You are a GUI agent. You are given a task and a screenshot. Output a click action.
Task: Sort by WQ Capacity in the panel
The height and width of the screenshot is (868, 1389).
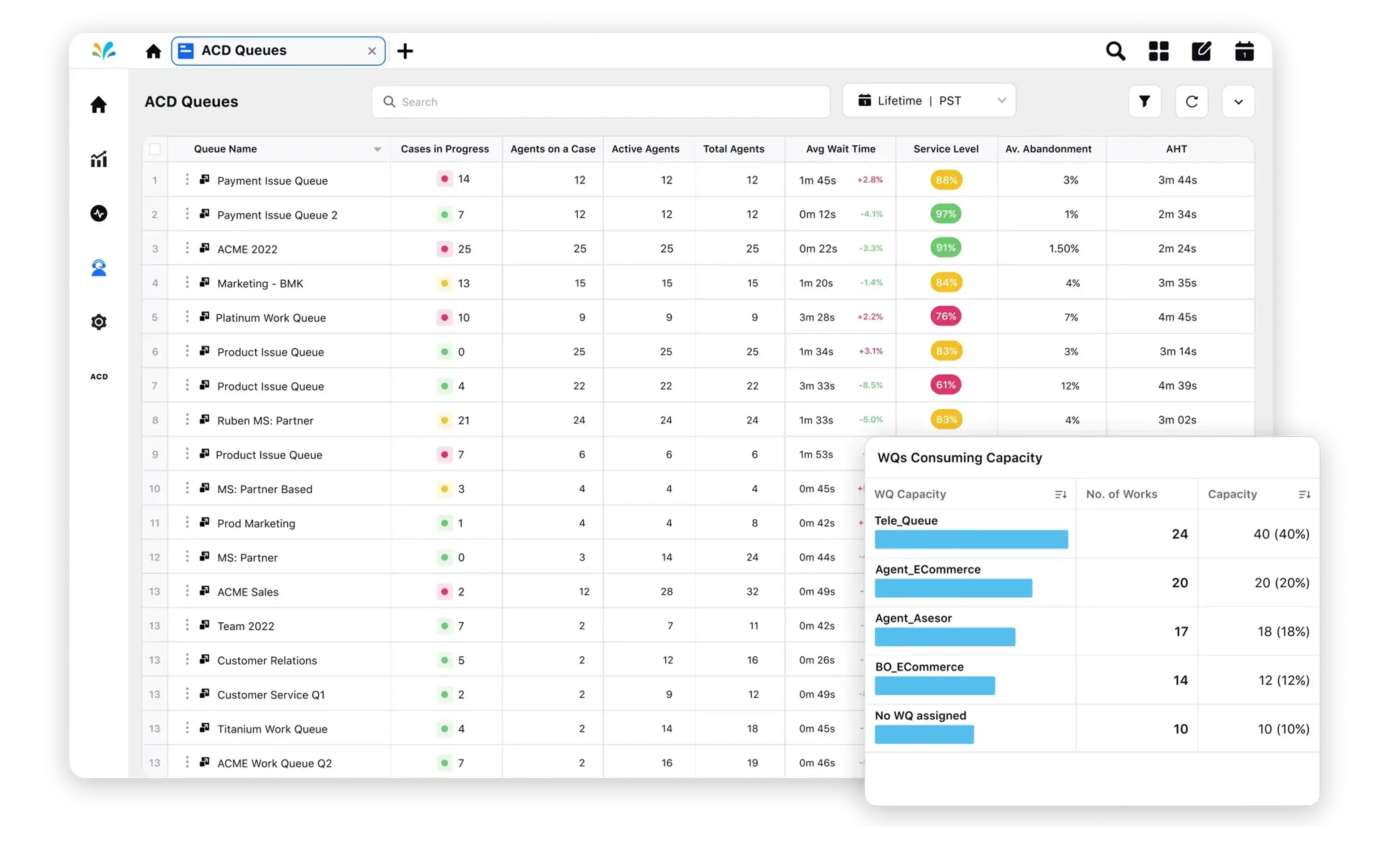1061,494
